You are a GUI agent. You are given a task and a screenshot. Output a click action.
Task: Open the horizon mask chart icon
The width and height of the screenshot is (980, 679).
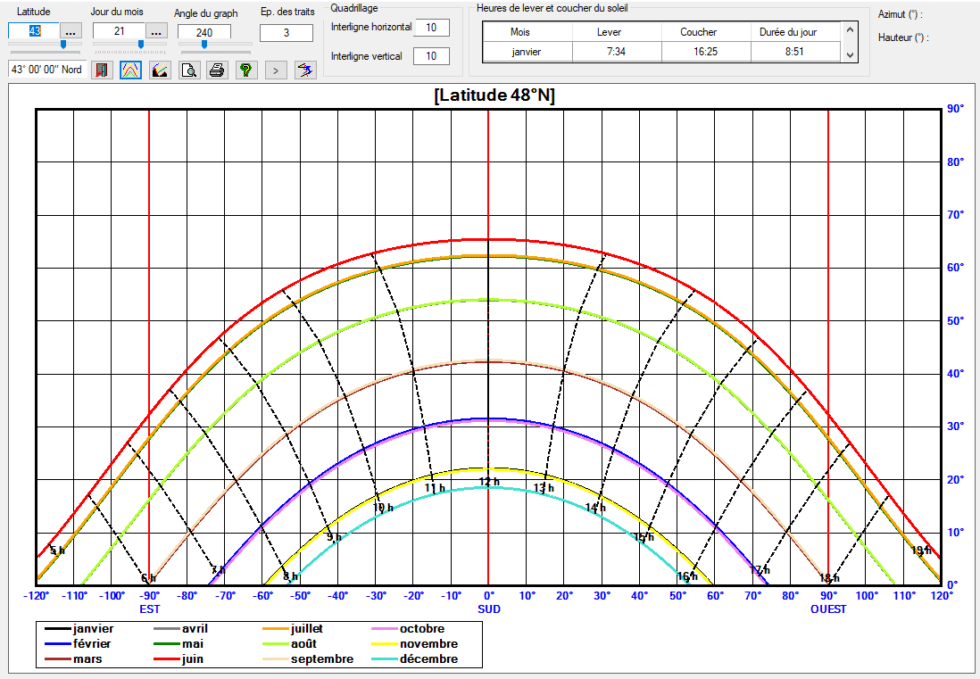[159, 70]
